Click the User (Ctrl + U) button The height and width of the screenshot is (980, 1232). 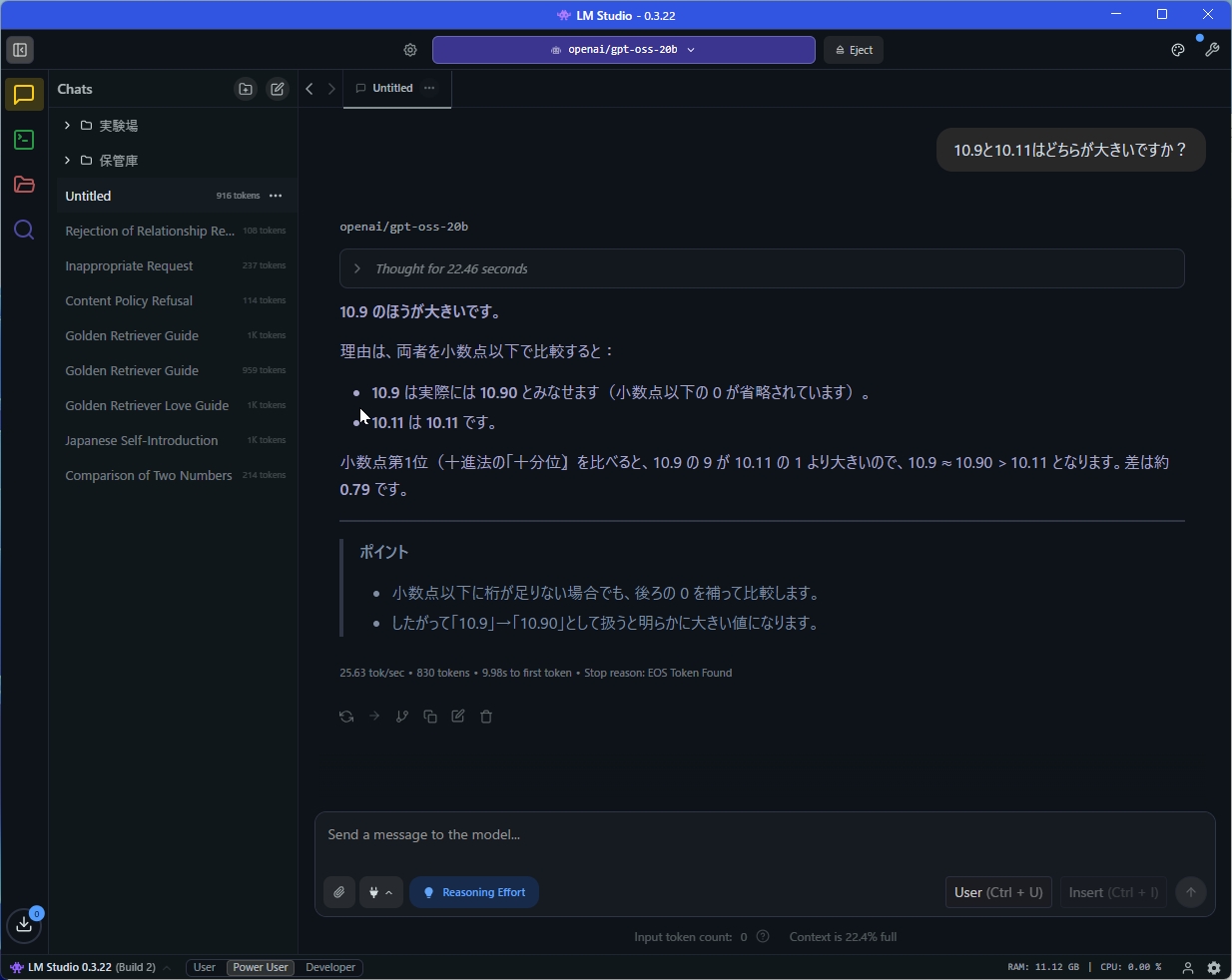tap(998, 892)
